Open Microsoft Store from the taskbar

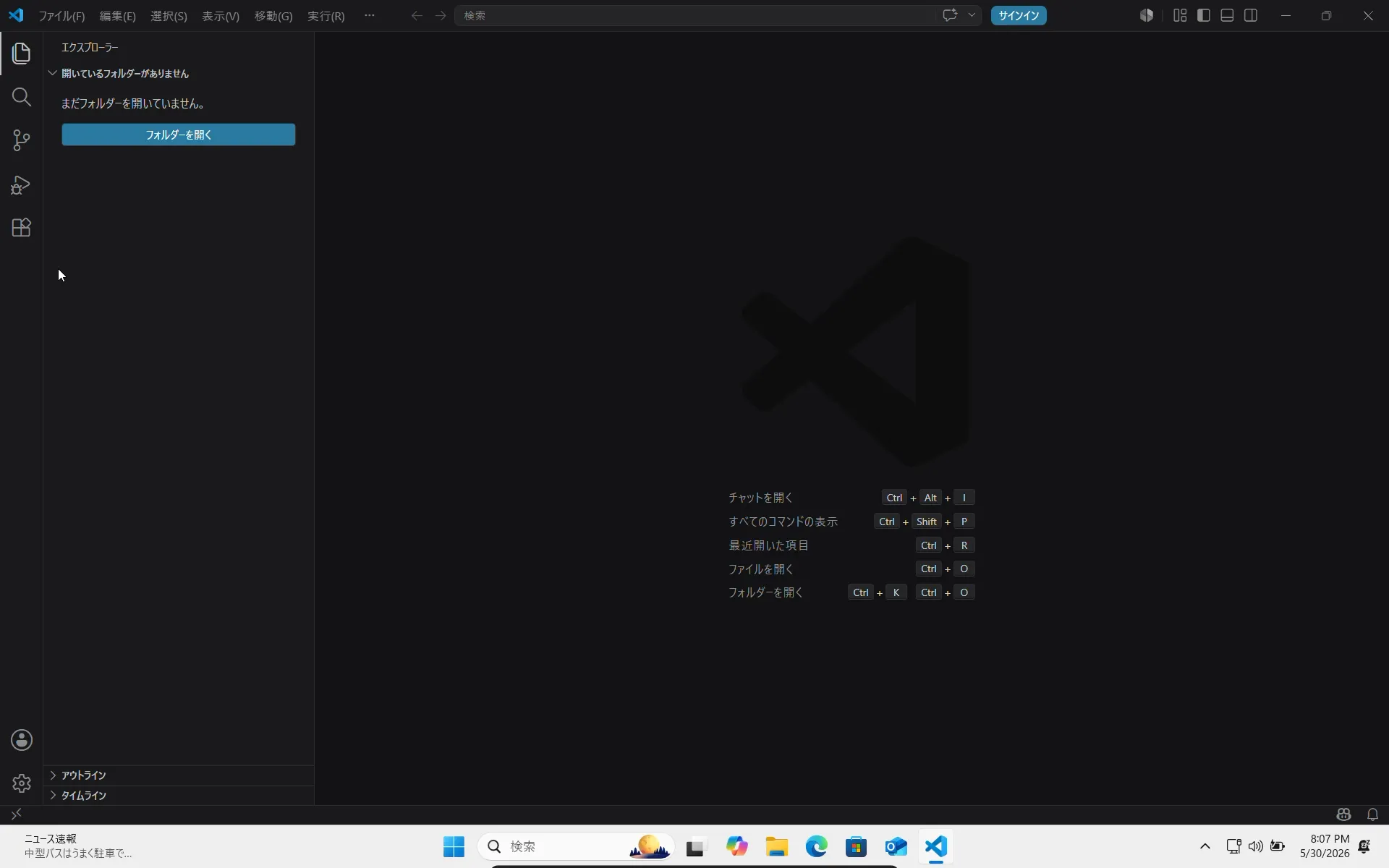pos(857,846)
